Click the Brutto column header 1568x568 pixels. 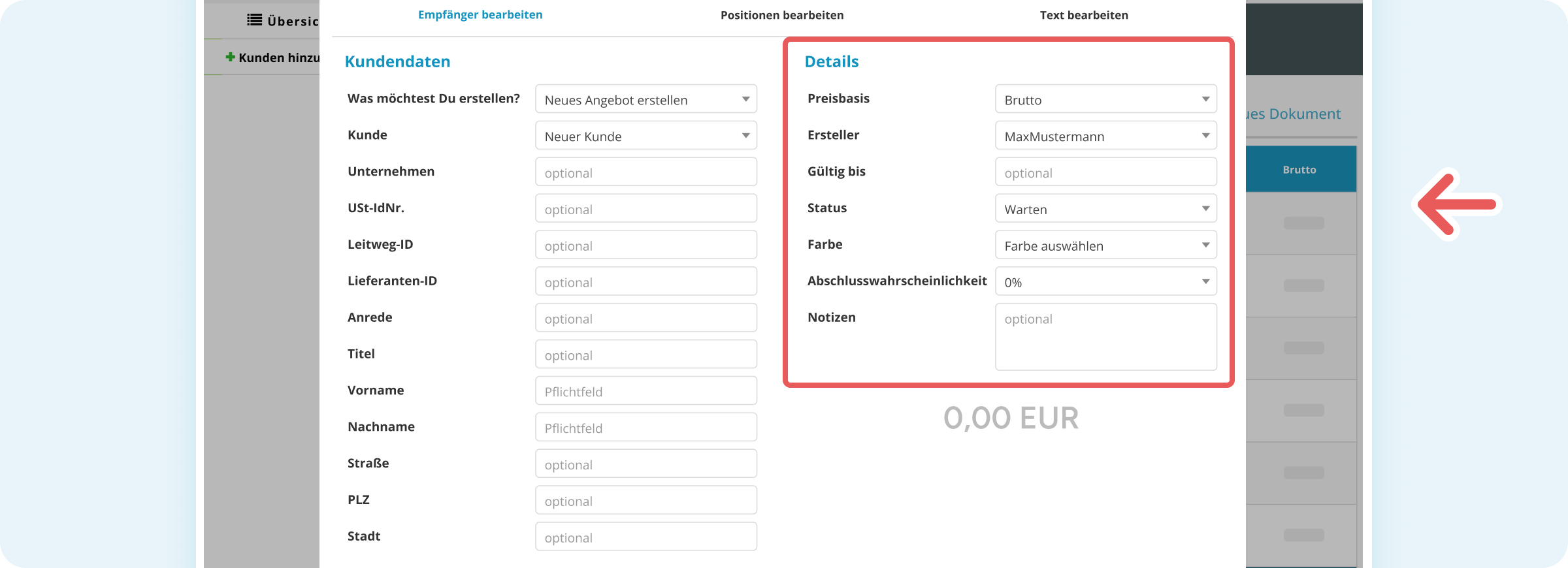(1300, 169)
